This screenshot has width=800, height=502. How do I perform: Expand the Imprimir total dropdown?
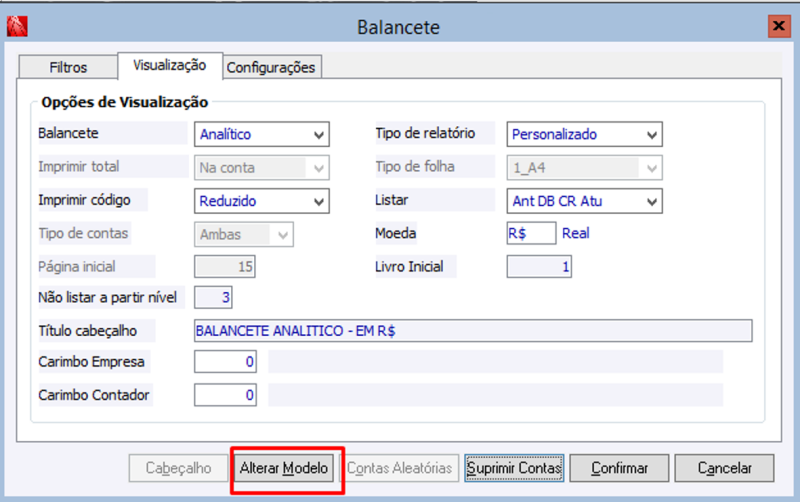click(x=262, y=167)
